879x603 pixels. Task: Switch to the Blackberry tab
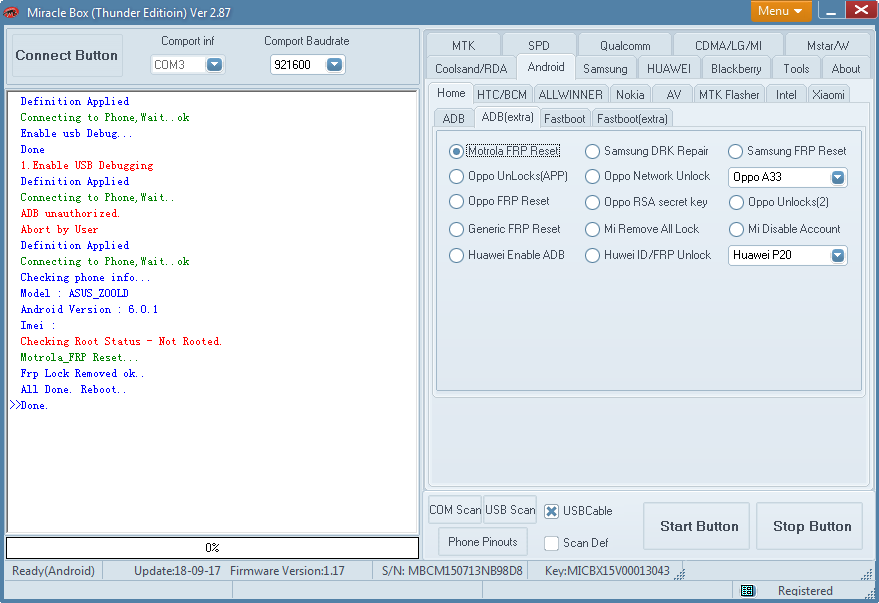[x=735, y=68]
